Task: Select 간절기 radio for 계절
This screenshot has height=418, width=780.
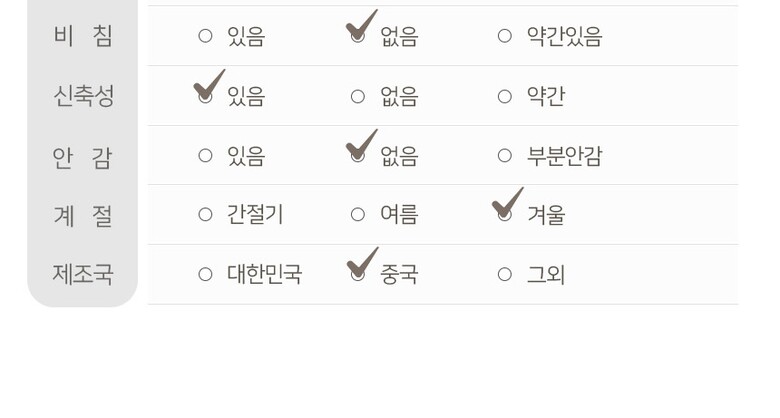Action: pyautogui.click(x=205, y=215)
